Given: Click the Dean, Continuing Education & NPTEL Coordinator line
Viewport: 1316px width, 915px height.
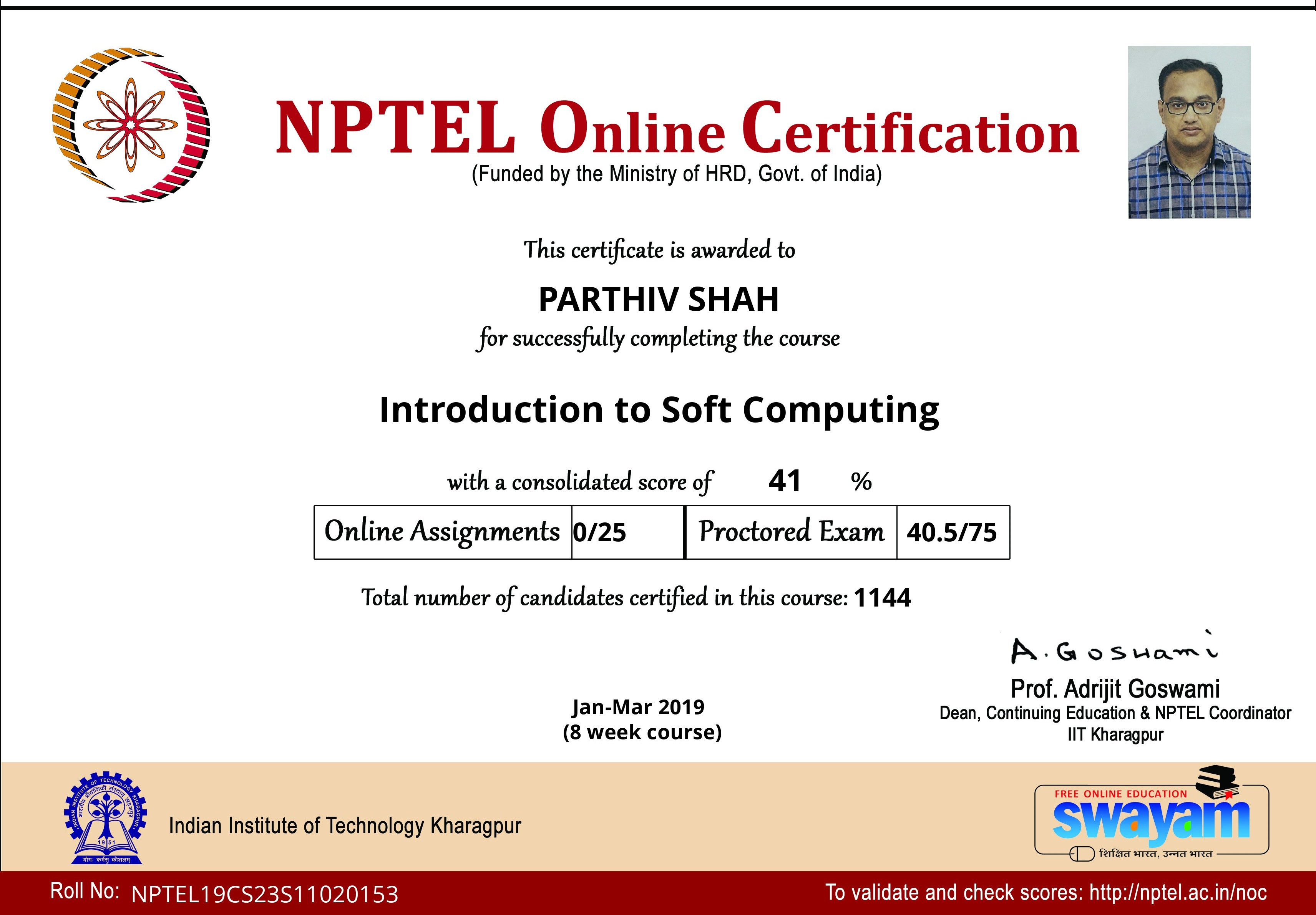Looking at the screenshot, I should click(x=1115, y=713).
